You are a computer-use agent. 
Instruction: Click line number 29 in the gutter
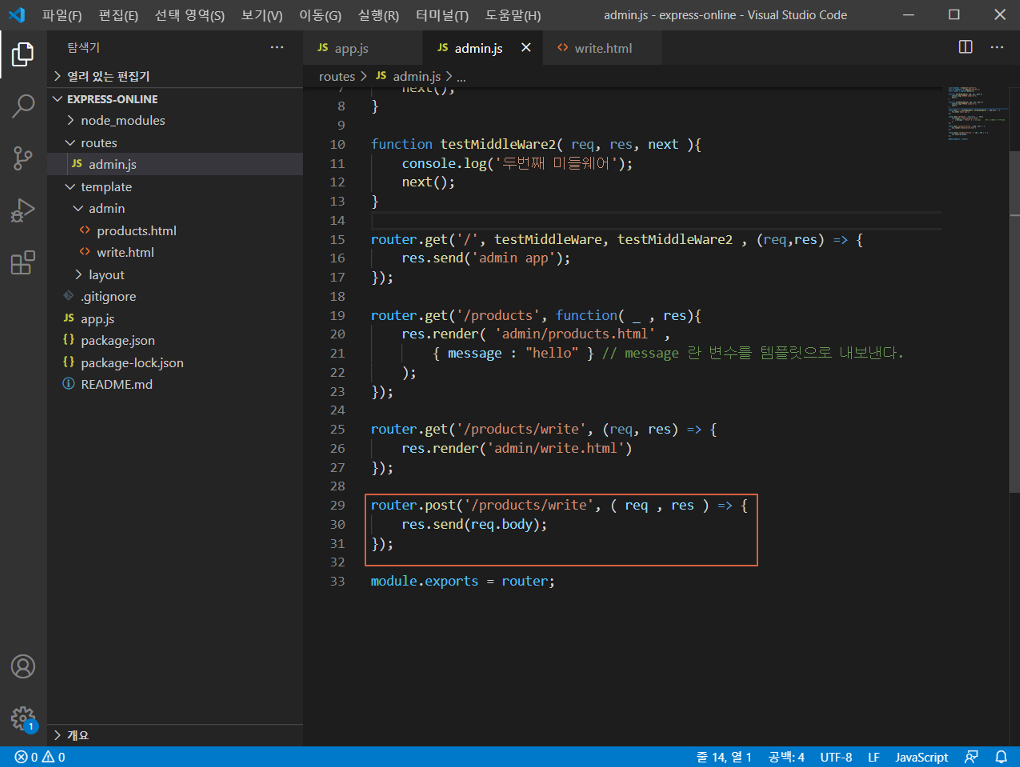[x=337, y=505]
